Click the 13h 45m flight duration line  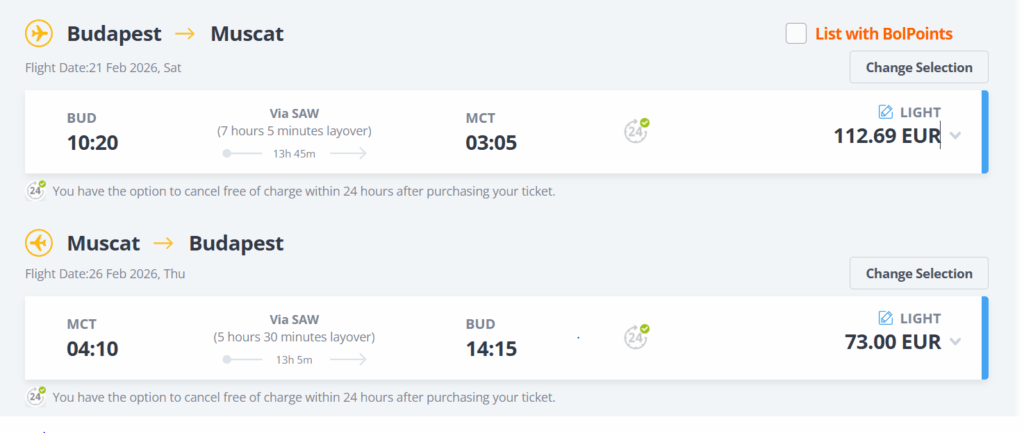[x=294, y=153]
